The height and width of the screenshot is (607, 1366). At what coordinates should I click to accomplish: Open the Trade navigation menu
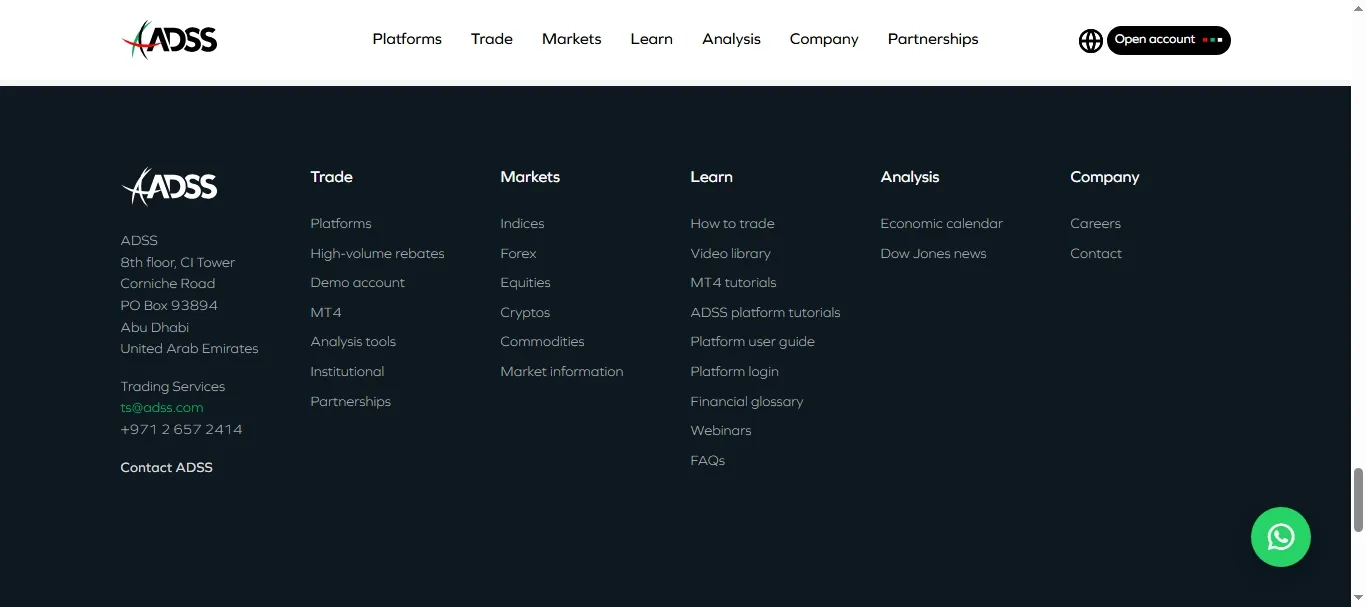(492, 39)
